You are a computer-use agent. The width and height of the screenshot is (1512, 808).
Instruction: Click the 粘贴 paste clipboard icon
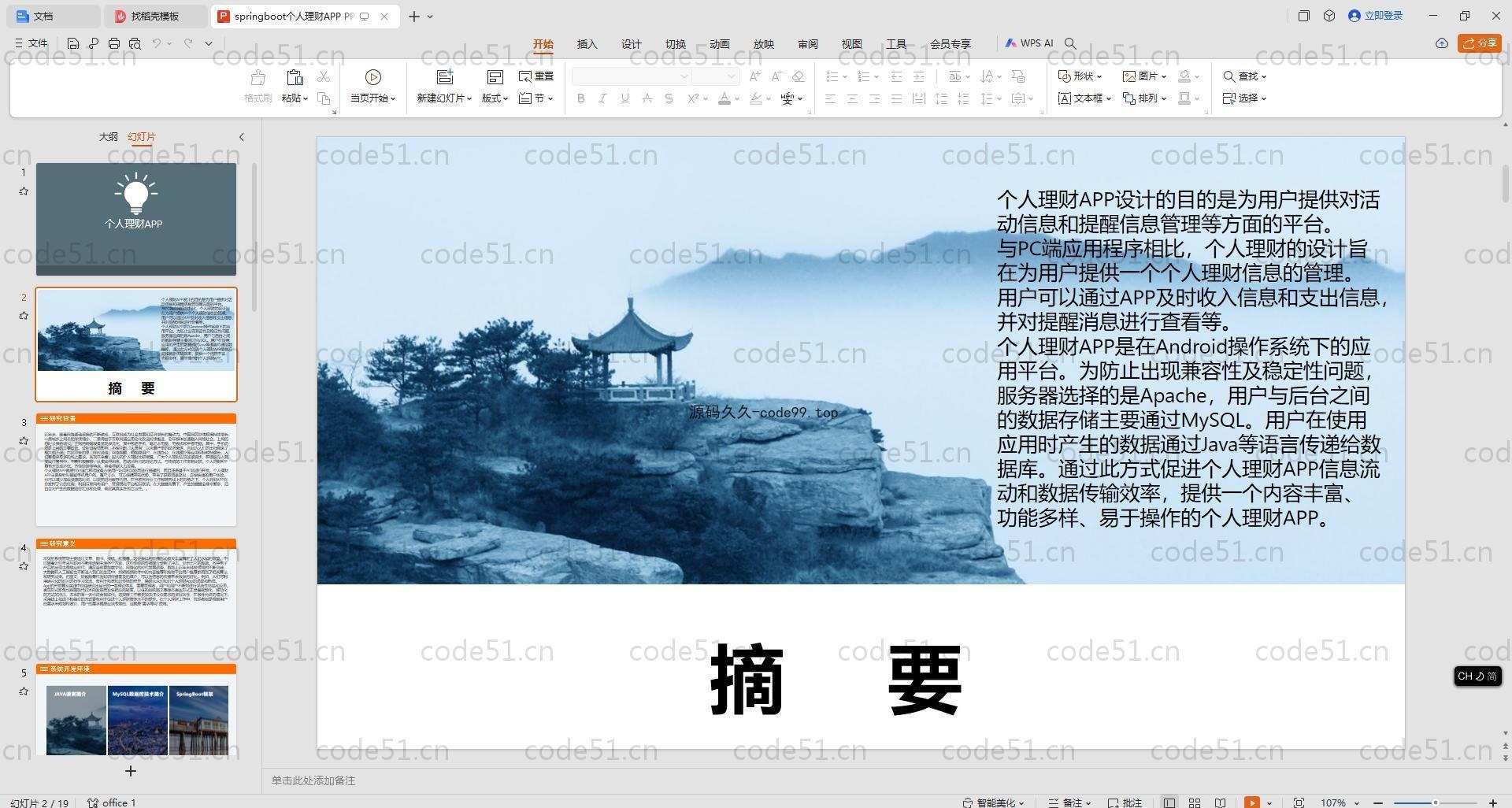click(295, 77)
